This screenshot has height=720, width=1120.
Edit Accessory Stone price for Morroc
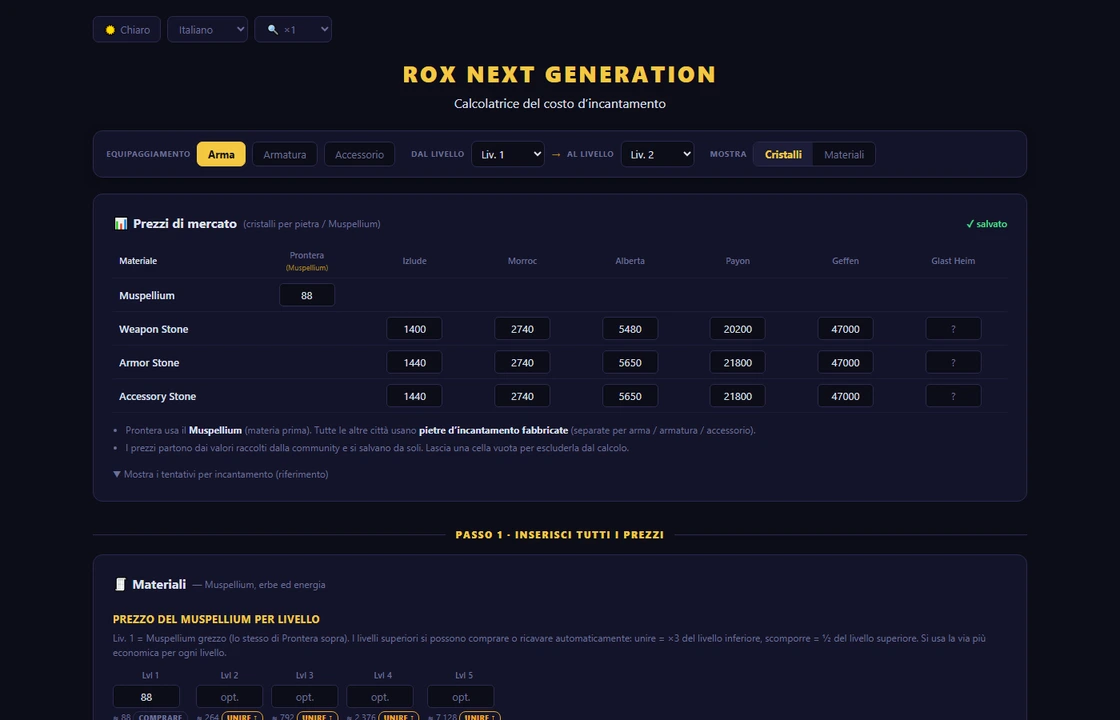(522, 396)
